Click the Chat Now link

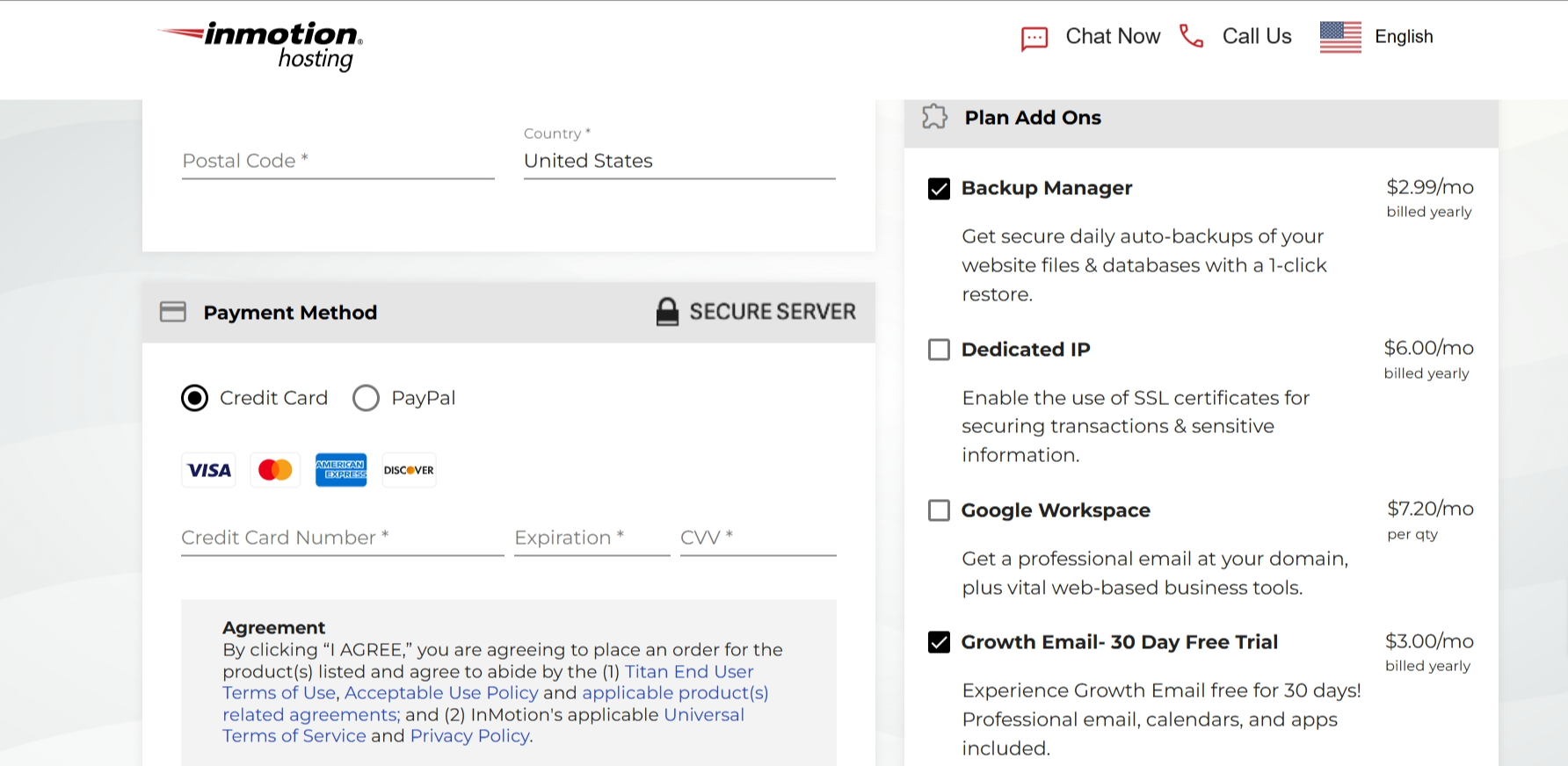click(x=1113, y=36)
